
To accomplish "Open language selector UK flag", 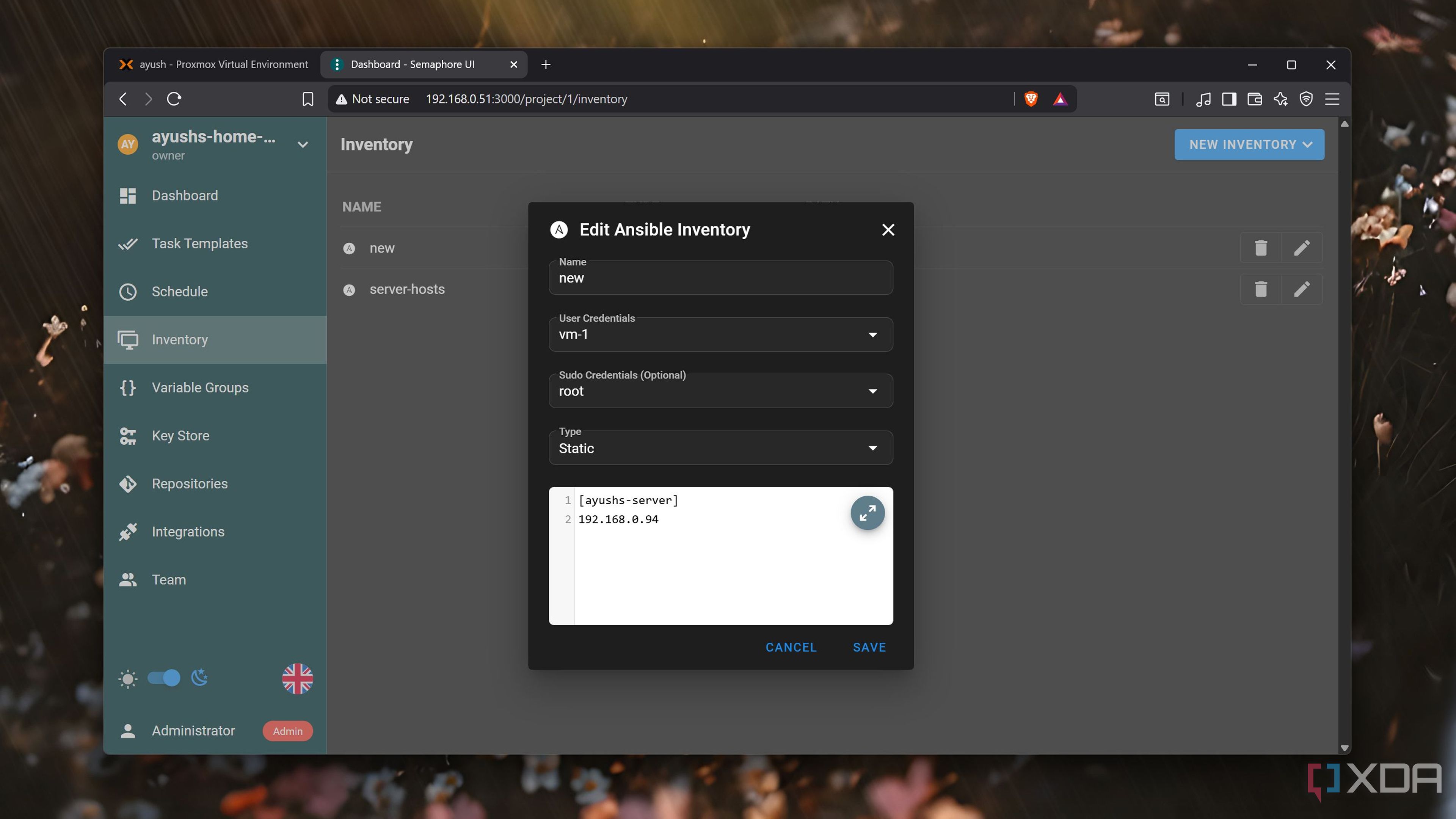I will 298,678.
